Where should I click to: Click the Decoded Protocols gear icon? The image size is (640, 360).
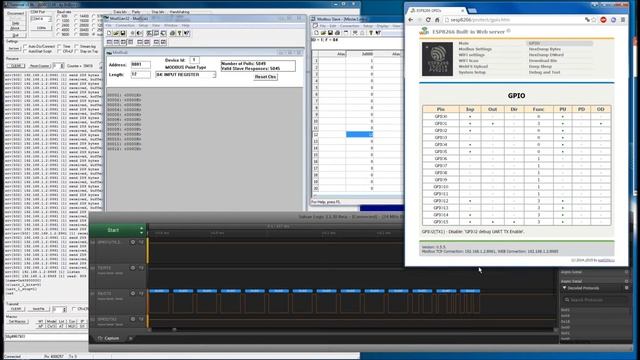[627, 288]
